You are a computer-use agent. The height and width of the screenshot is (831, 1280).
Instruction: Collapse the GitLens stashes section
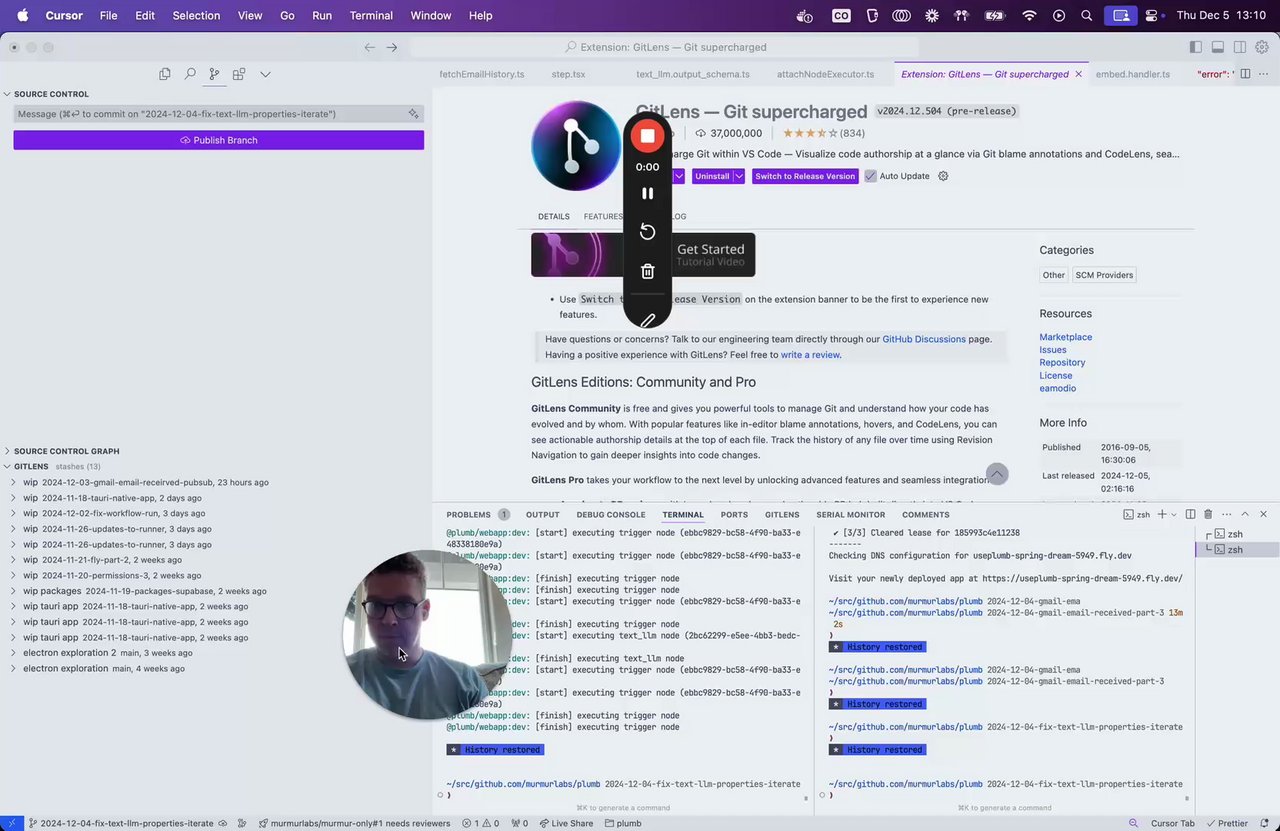tap(30, 466)
